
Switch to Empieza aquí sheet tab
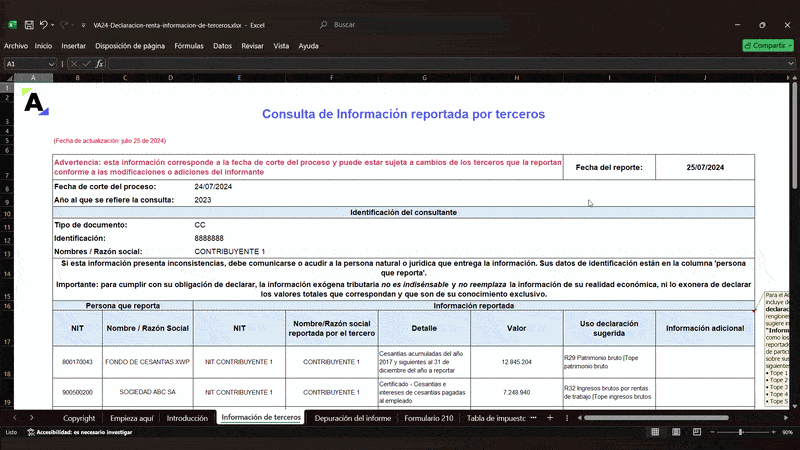pos(132,418)
